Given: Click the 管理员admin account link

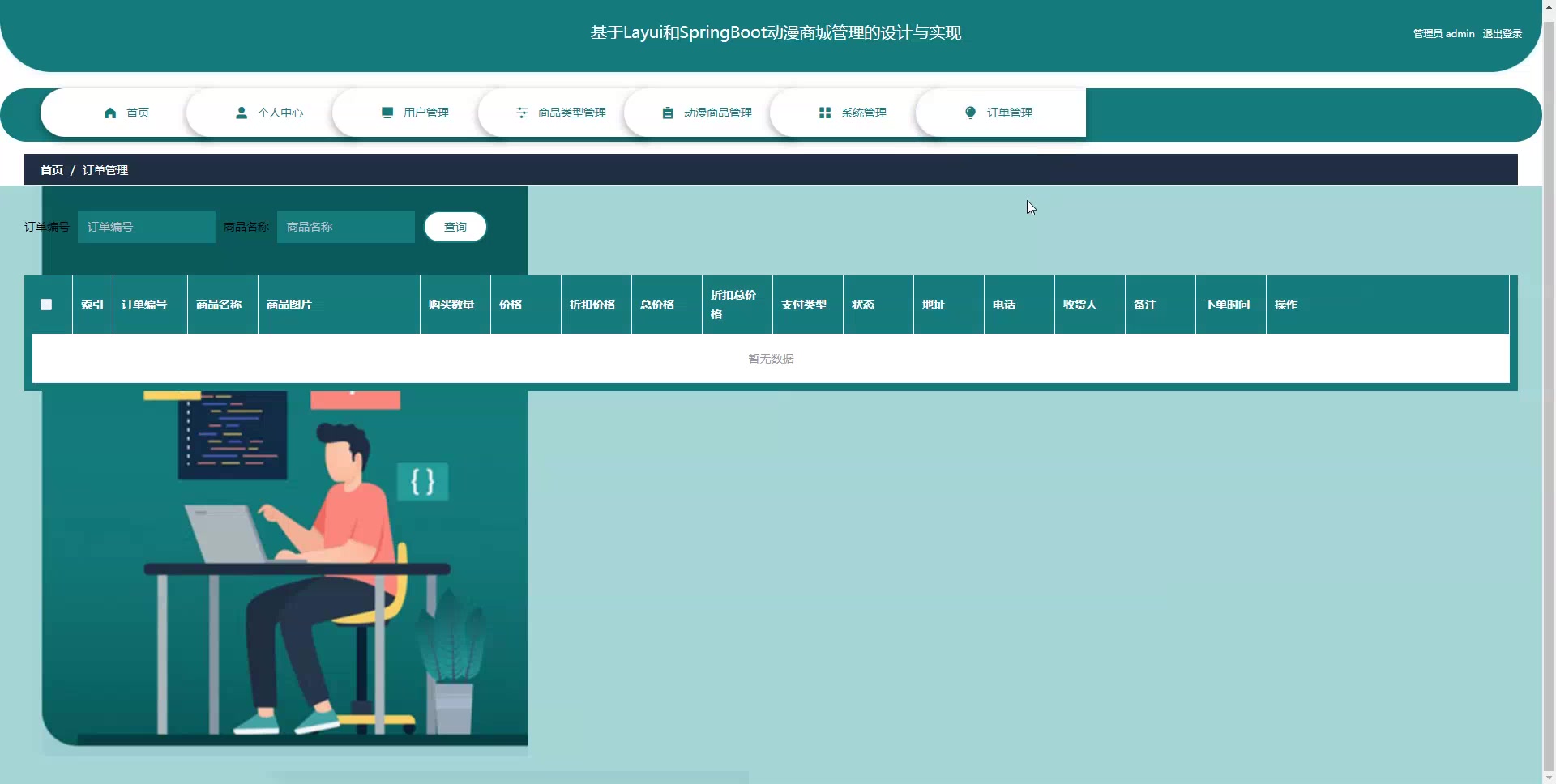Looking at the screenshot, I should (1443, 33).
